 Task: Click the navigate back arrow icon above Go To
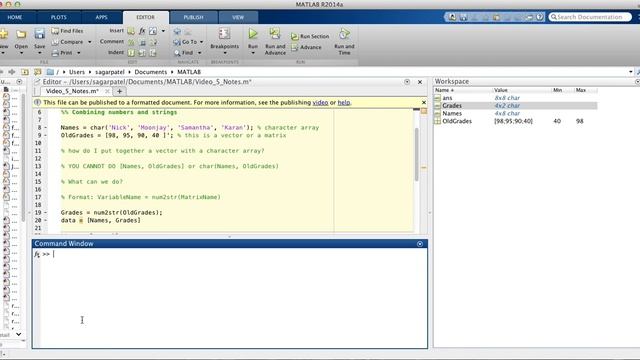click(x=177, y=31)
